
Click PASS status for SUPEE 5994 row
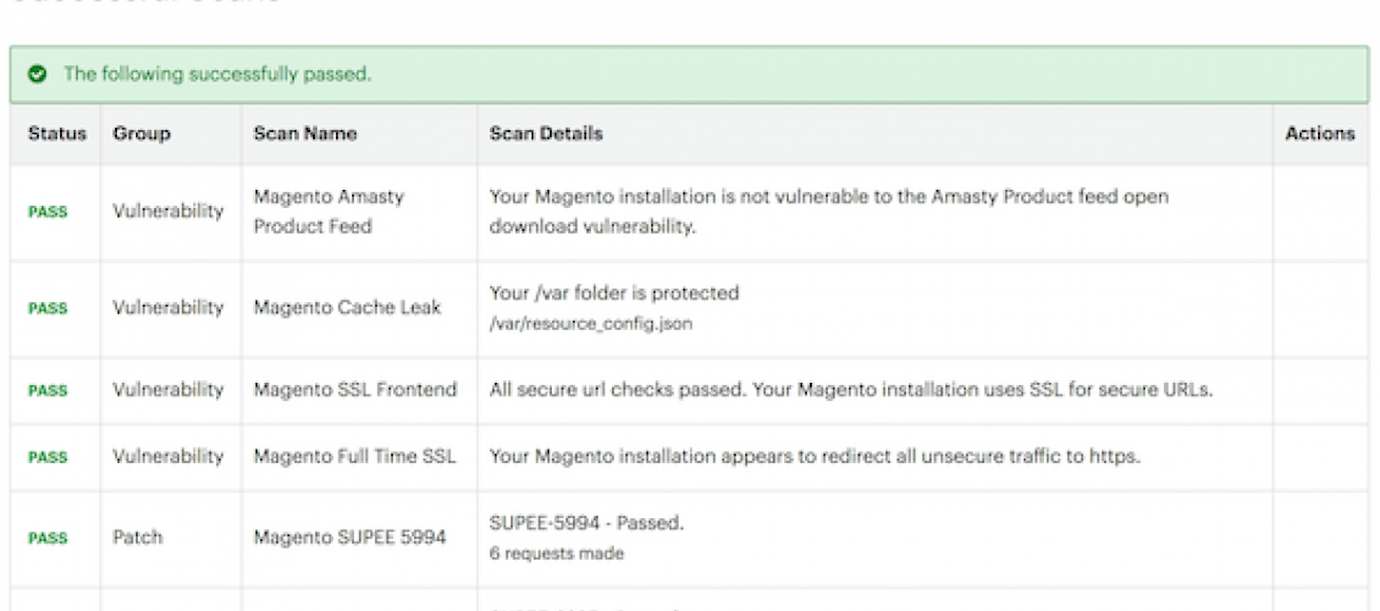coord(47,538)
